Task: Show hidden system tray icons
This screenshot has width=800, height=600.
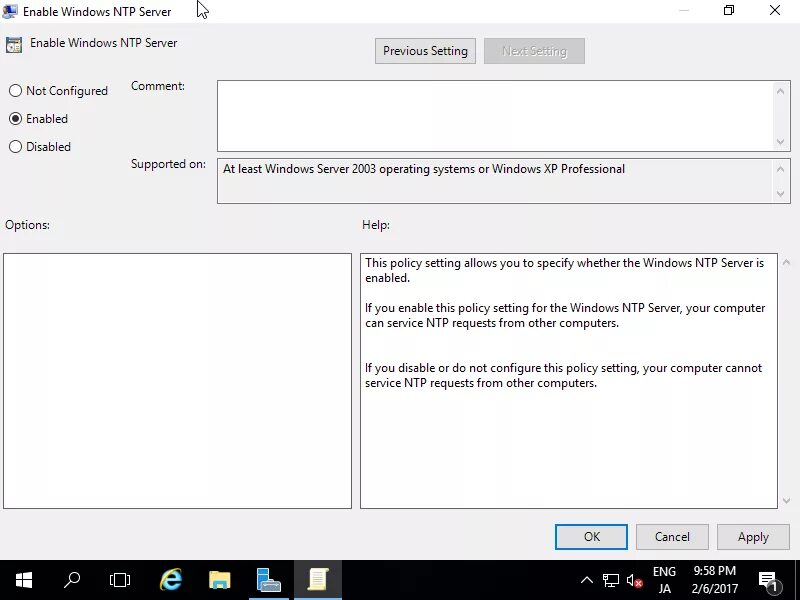Action: pyautogui.click(x=587, y=580)
